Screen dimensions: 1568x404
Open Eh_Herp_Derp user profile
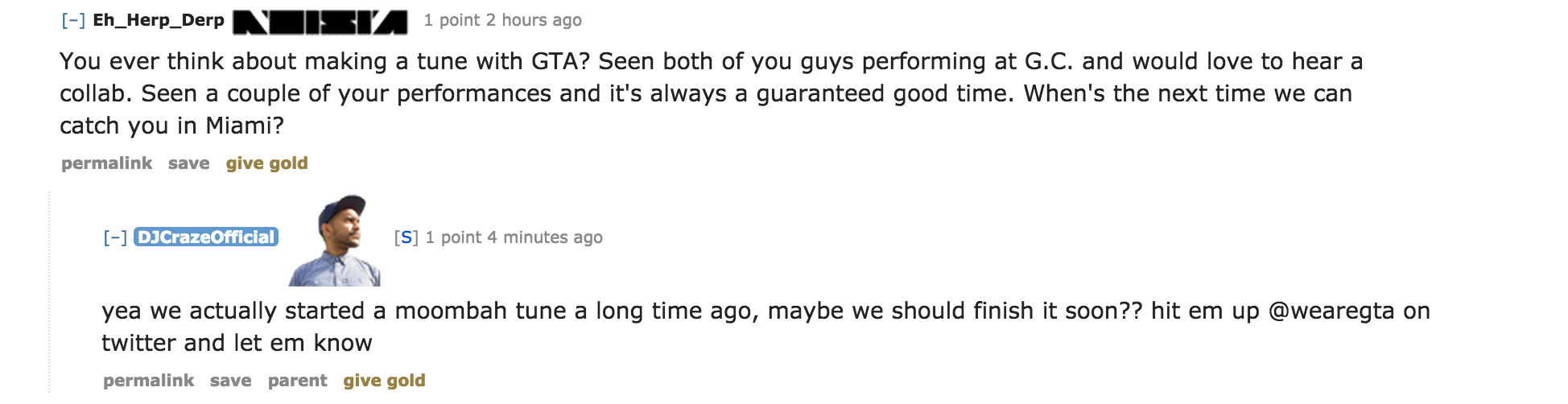159,20
